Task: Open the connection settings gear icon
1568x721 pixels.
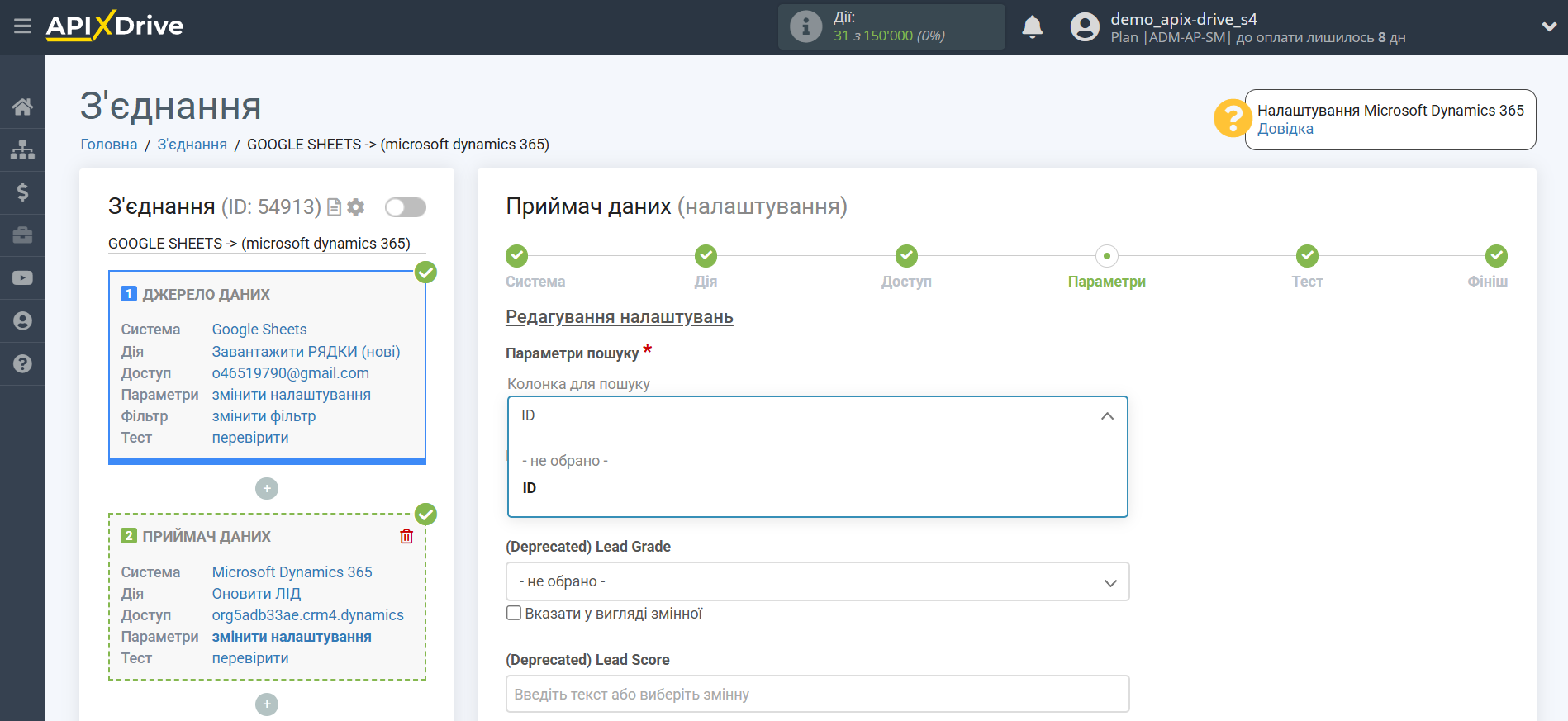Action: coord(356,207)
